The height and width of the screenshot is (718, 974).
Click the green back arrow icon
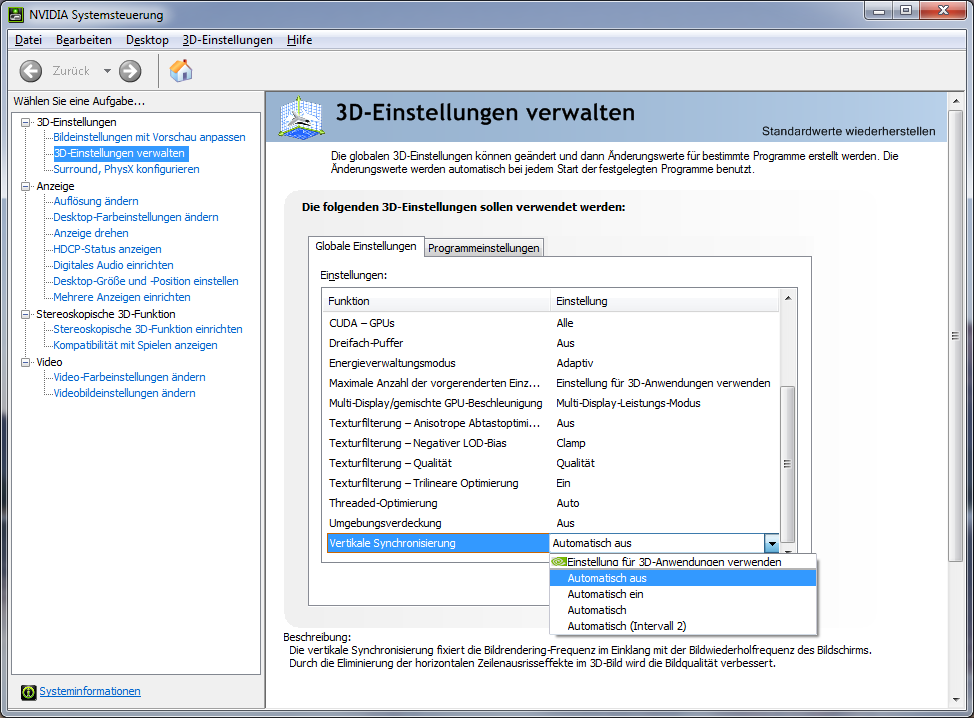point(31,71)
